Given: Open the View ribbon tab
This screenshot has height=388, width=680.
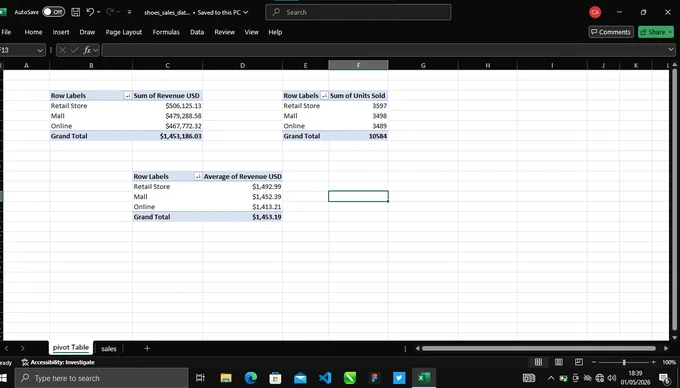Looking at the screenshot, I should 252,32.
